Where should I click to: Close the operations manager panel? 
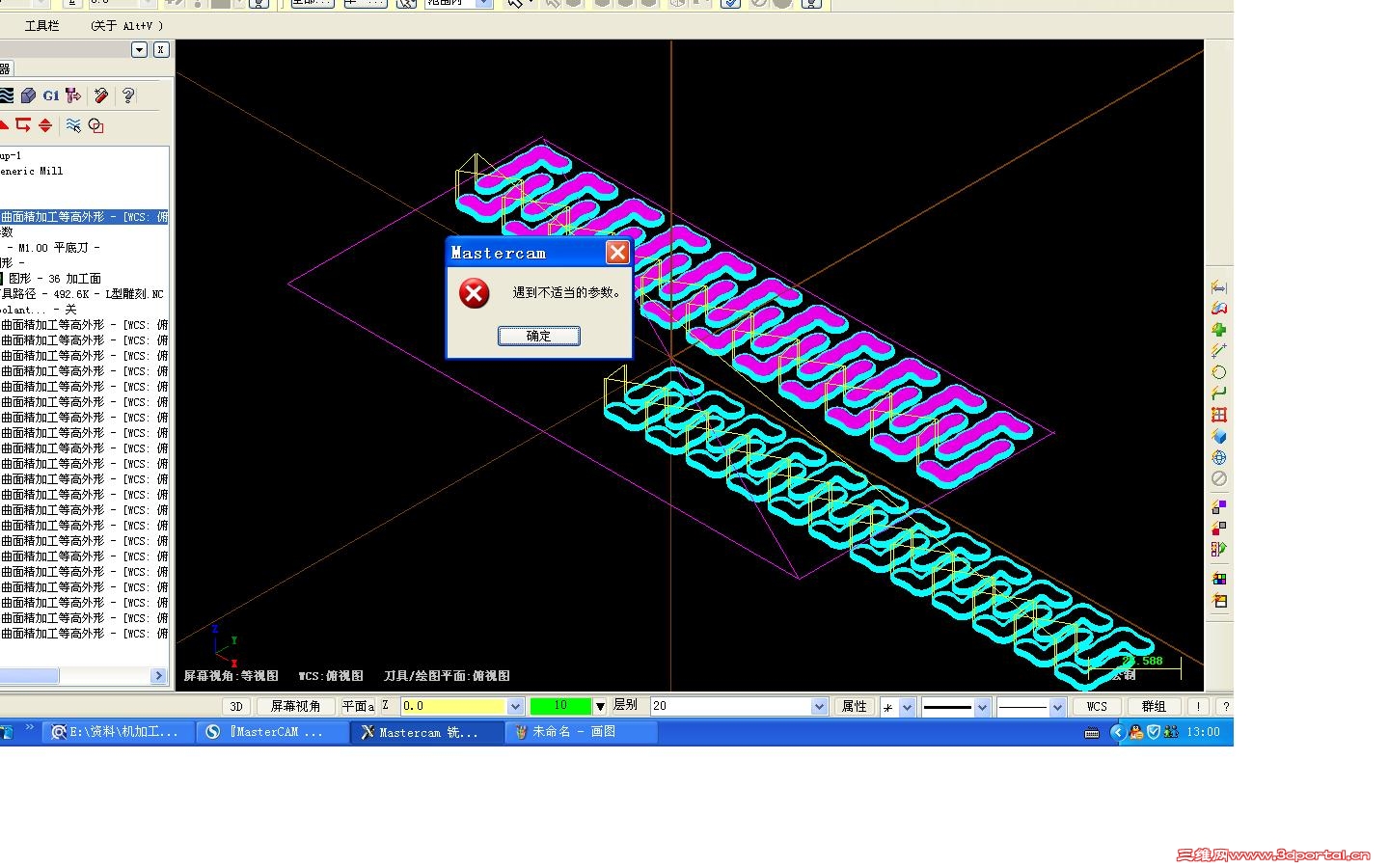point(161,49)
